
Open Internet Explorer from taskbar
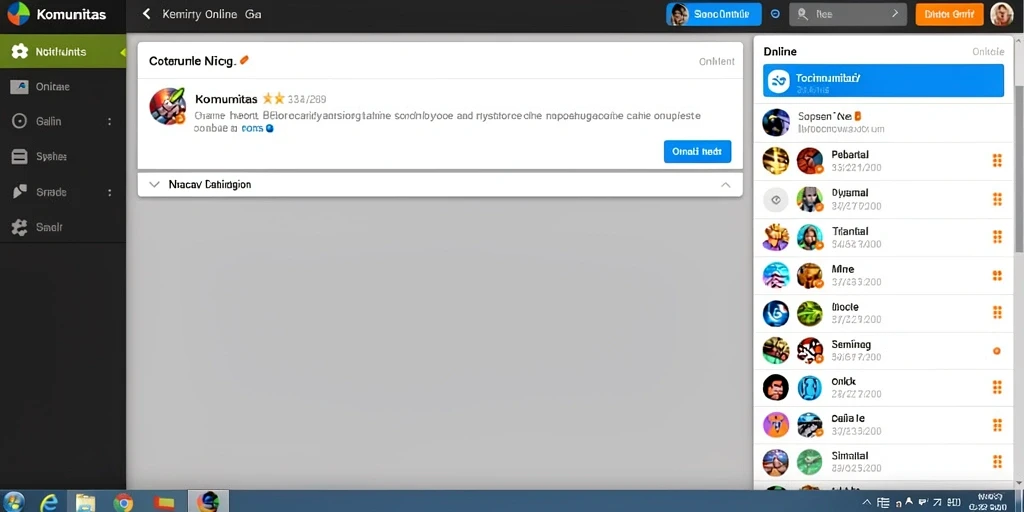pyautogui.click(x=48, y=502)
